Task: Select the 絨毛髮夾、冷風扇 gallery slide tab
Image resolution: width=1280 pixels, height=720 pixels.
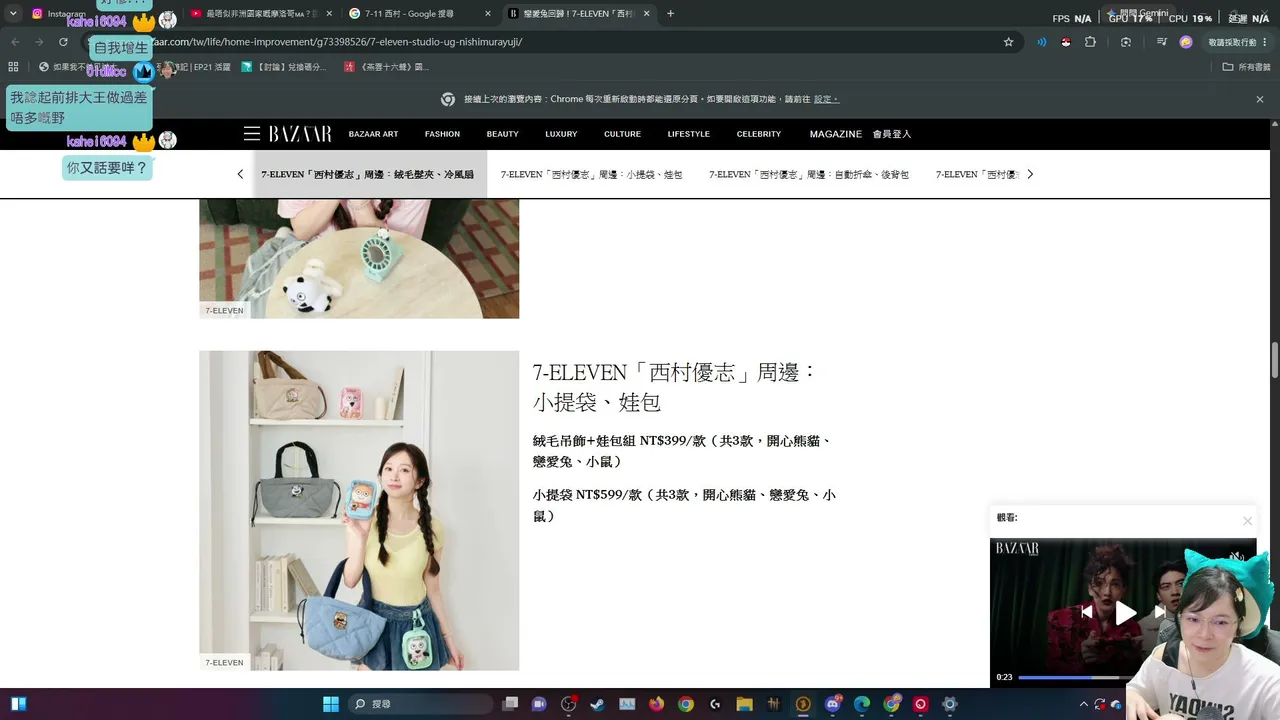Action: [367, 174]
